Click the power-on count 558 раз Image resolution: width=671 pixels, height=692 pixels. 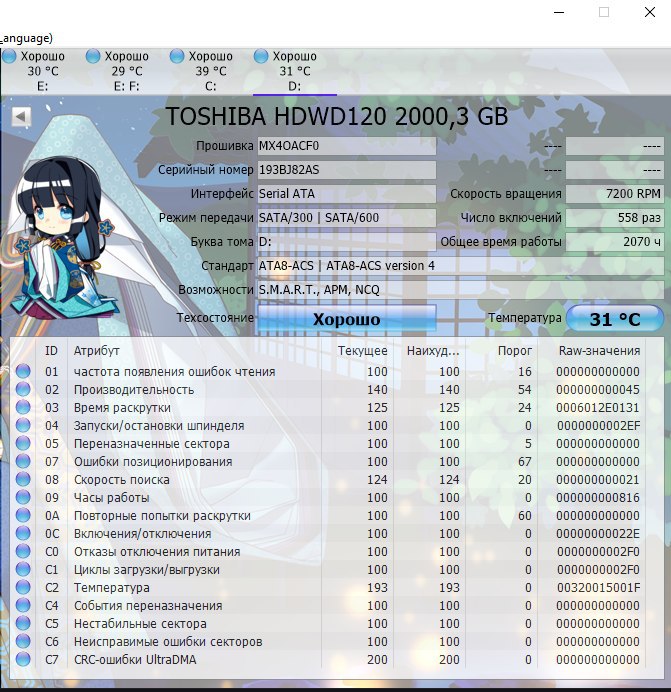click(614, 218)
